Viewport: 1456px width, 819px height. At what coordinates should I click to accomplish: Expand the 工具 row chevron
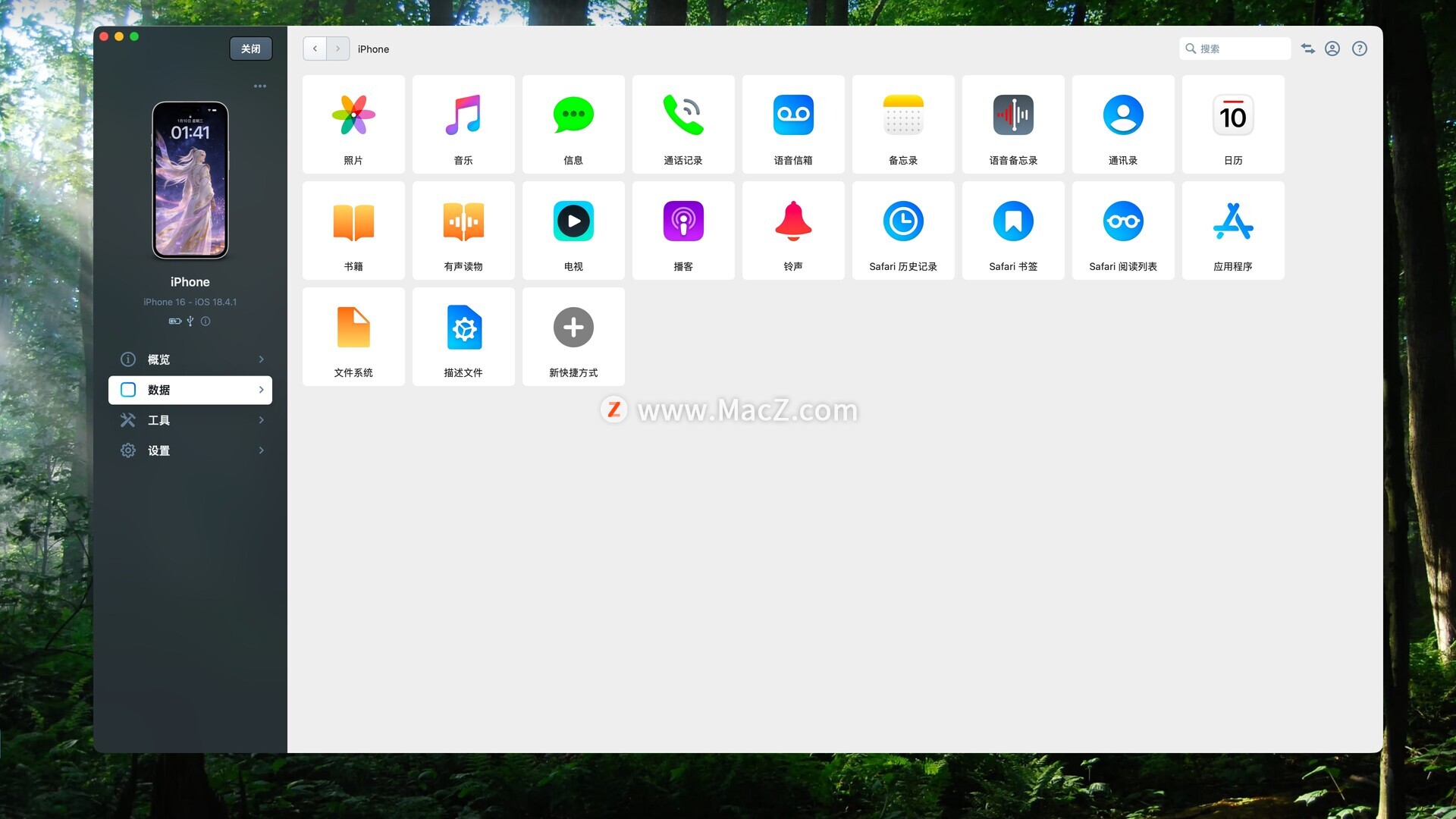[262, 420]
